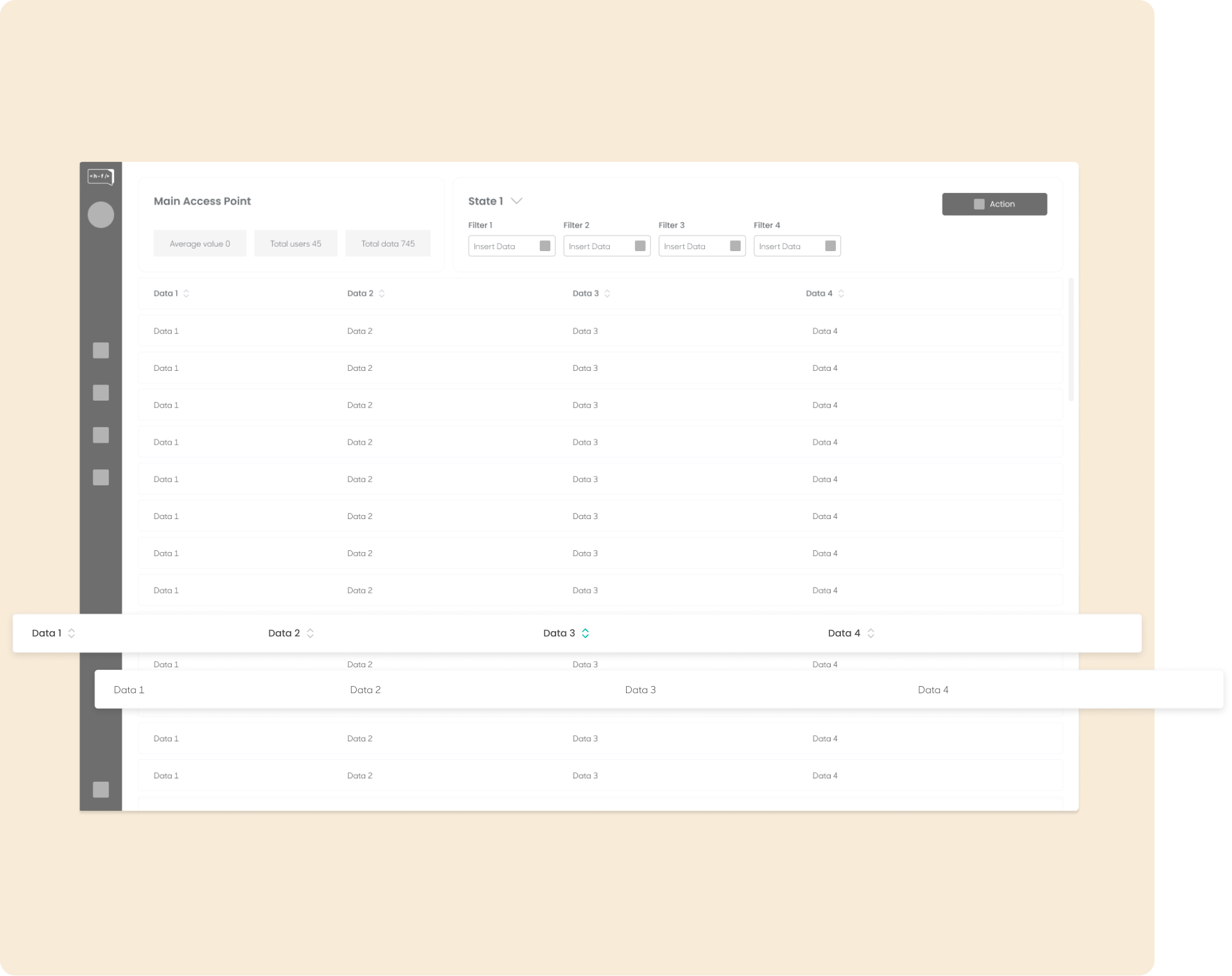Click the table's vertical scrollbar thumb
Image resolution: width=1232 pixels, height=976 pixels.
[1071, 340]
